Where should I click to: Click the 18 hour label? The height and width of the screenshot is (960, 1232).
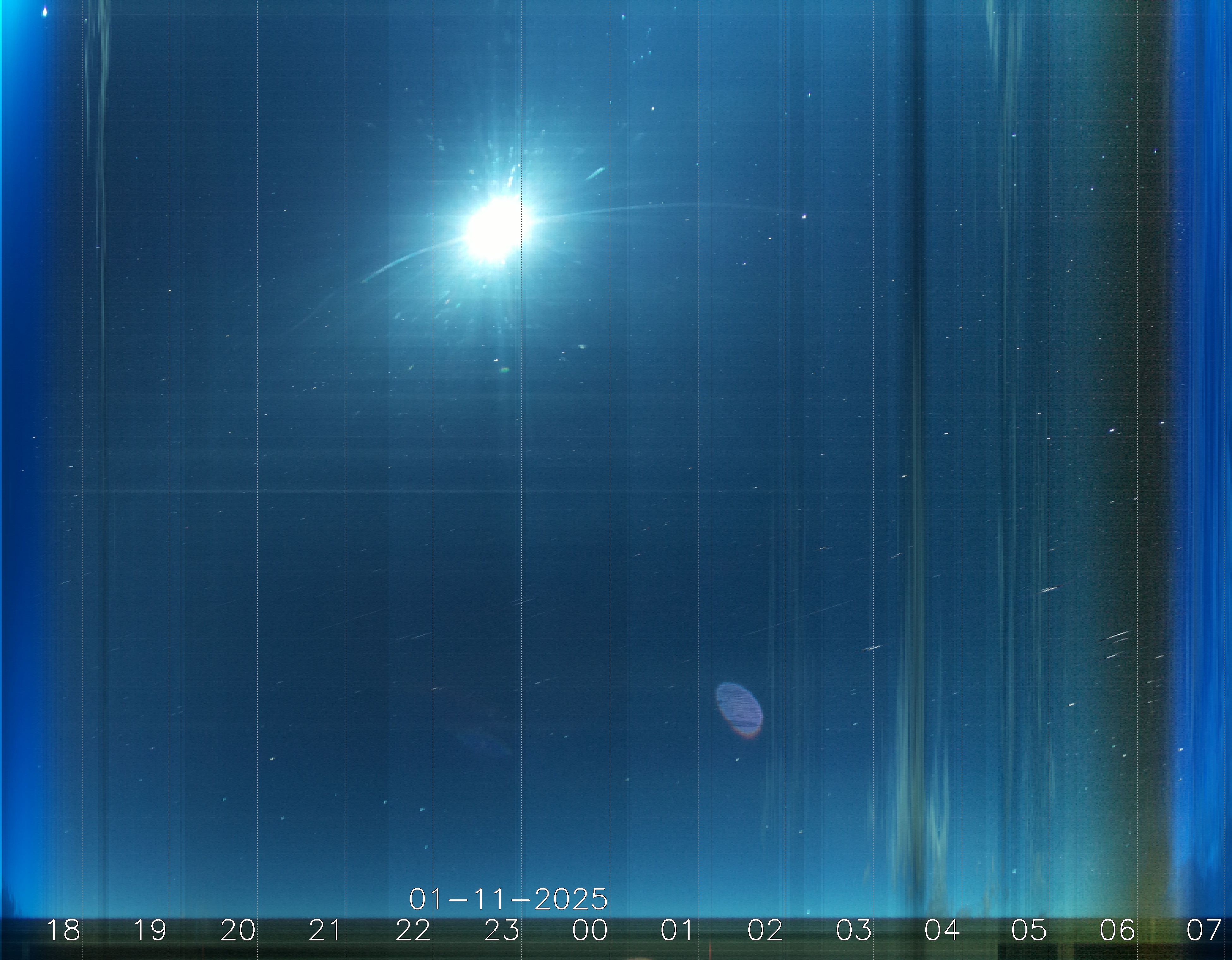[63, 930]
